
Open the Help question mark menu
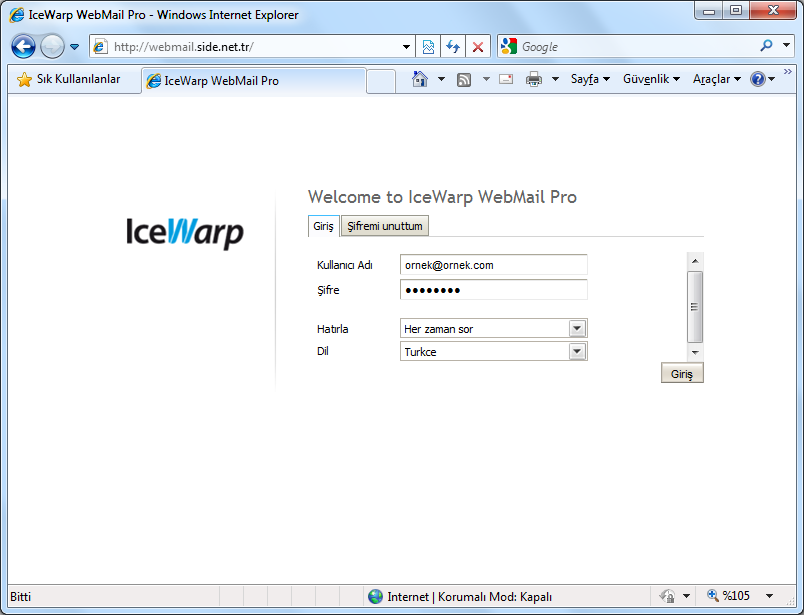pyautogui.click(x=762, y=79)
